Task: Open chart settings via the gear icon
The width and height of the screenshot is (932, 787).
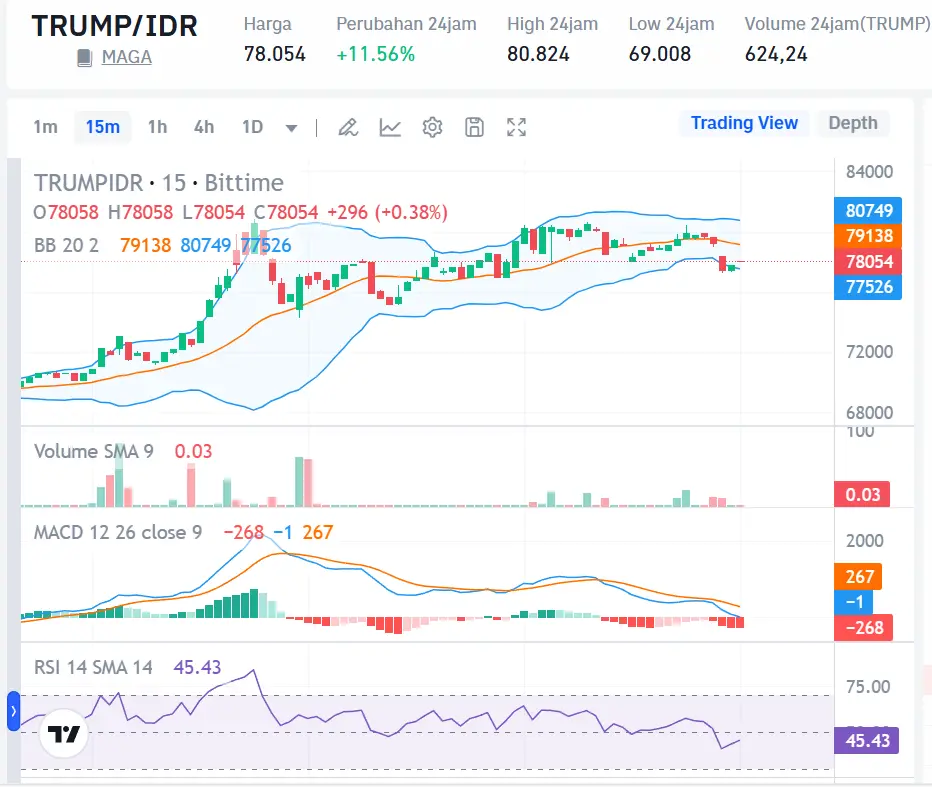Action: [432, 127]
